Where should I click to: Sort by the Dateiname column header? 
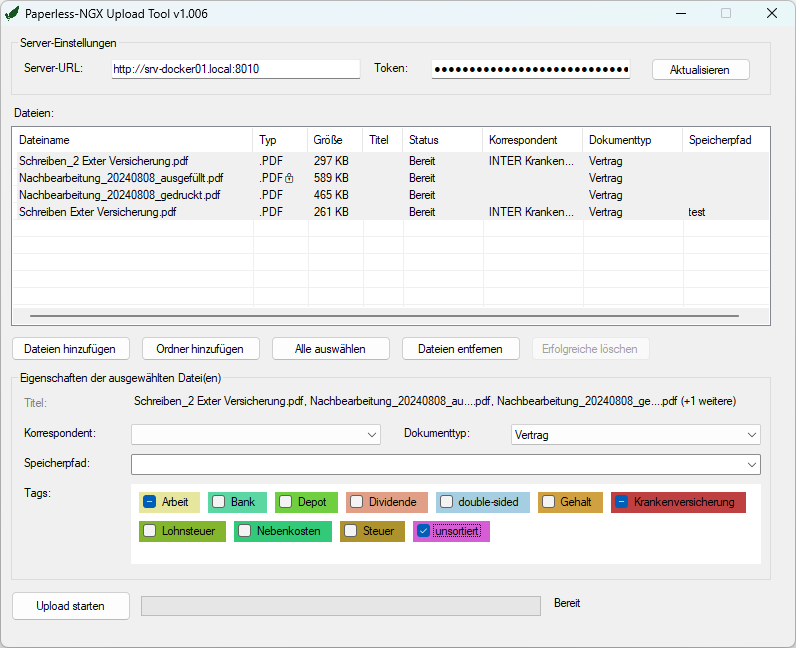[133, 140]
